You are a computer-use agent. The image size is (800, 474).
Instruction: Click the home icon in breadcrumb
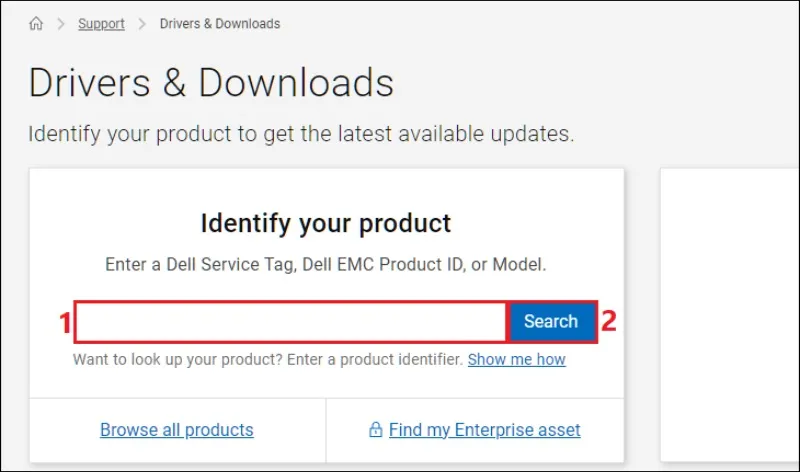pos(36,23)
